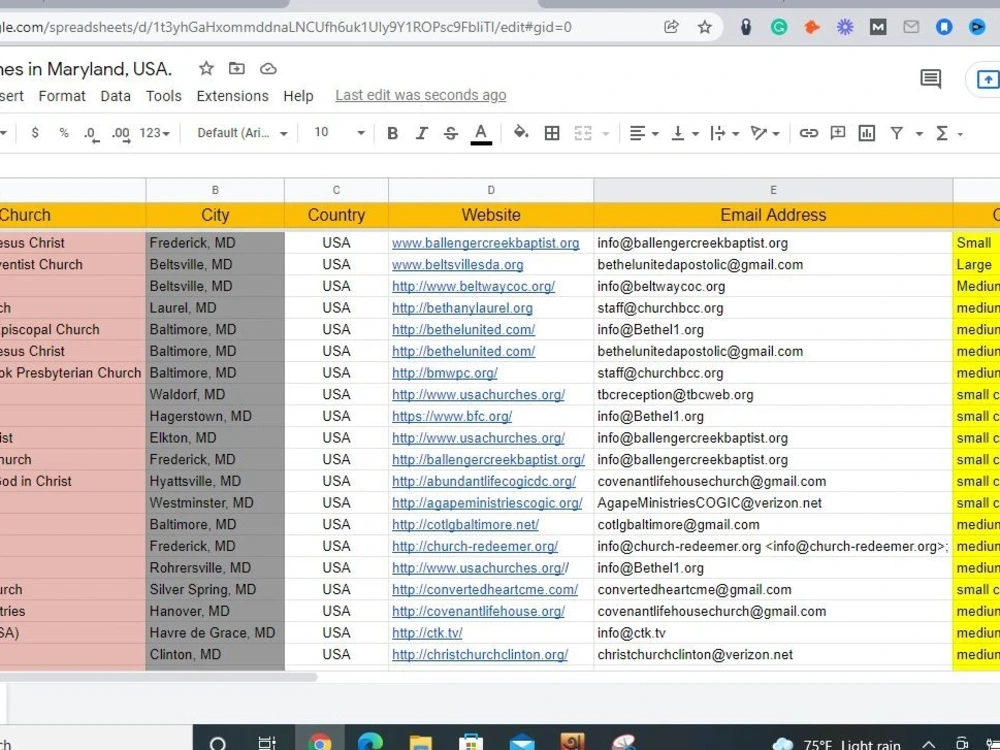The image size is (1000, 750).
Task: Select column D header
Action: 491,190
